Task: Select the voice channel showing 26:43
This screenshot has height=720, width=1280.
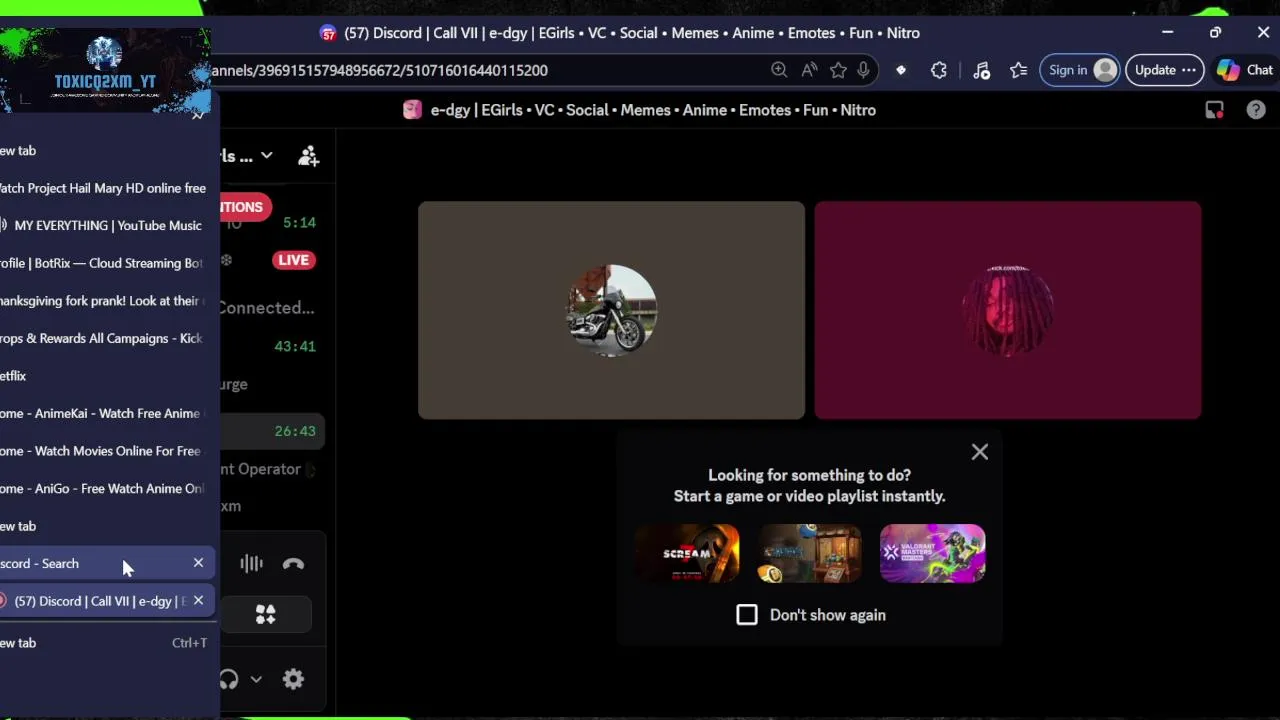Action: 272,431
